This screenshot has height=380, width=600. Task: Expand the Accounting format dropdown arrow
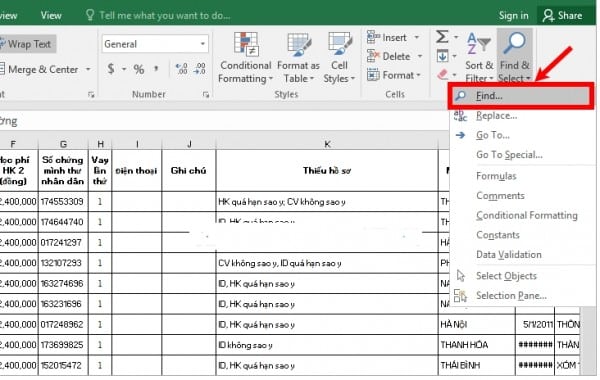(x=124, y=69)
